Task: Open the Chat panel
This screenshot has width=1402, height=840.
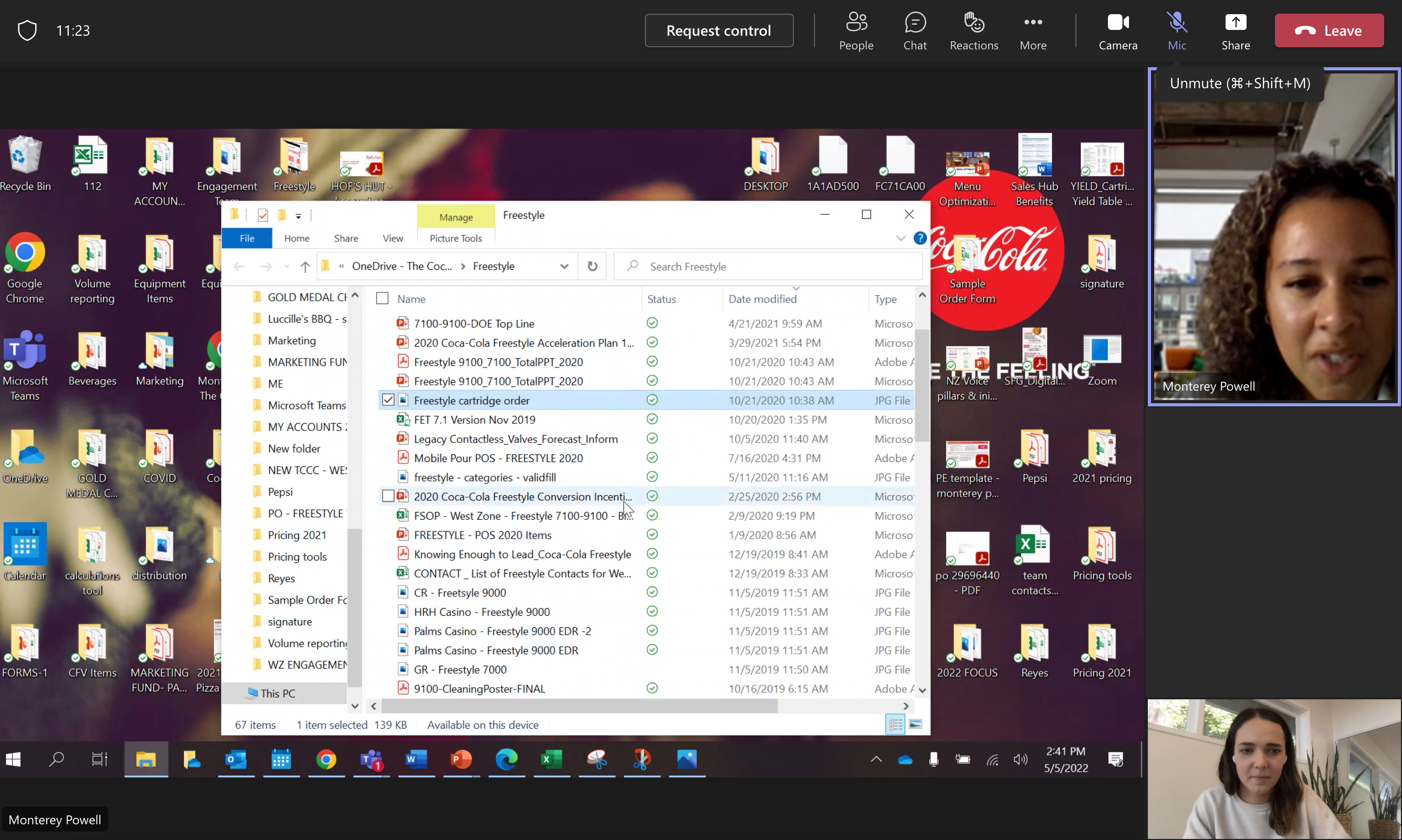Action: click(x=915, y=30)
